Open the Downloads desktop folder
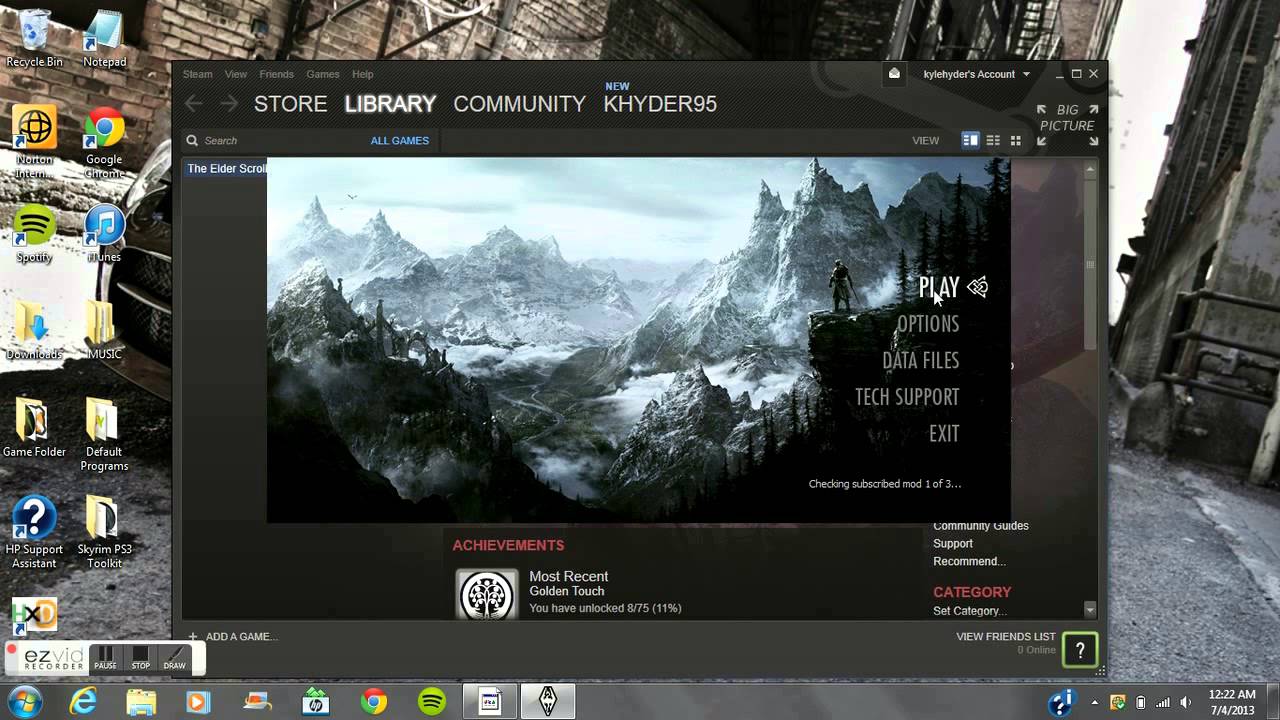 35,330
